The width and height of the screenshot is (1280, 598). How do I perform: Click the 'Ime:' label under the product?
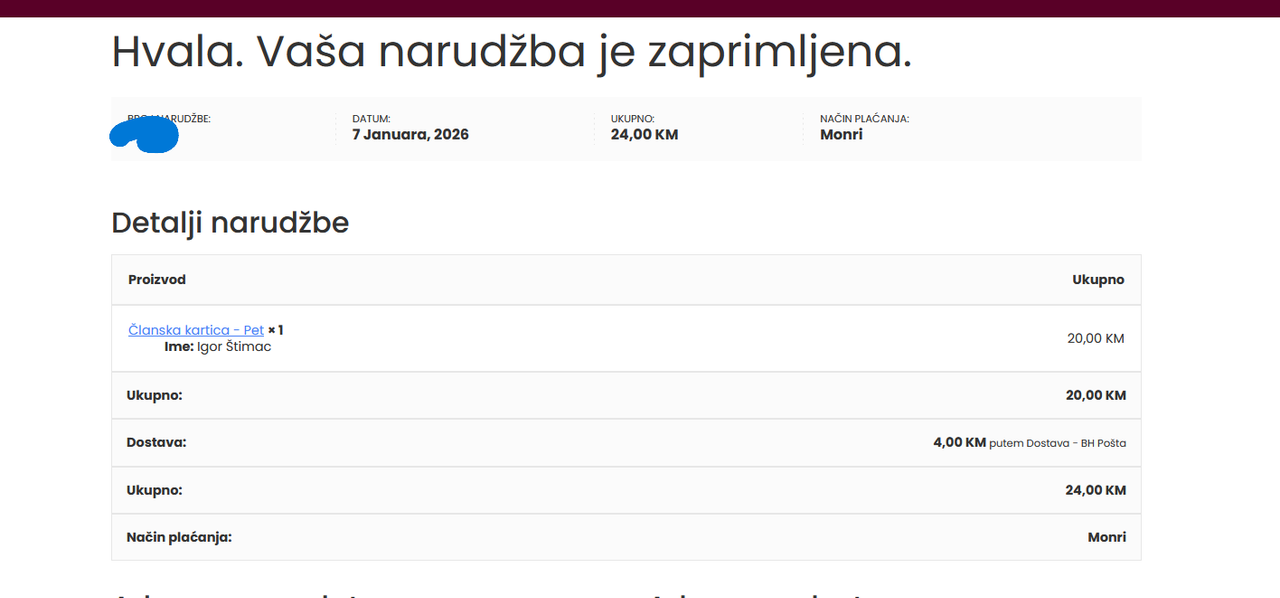179,347
